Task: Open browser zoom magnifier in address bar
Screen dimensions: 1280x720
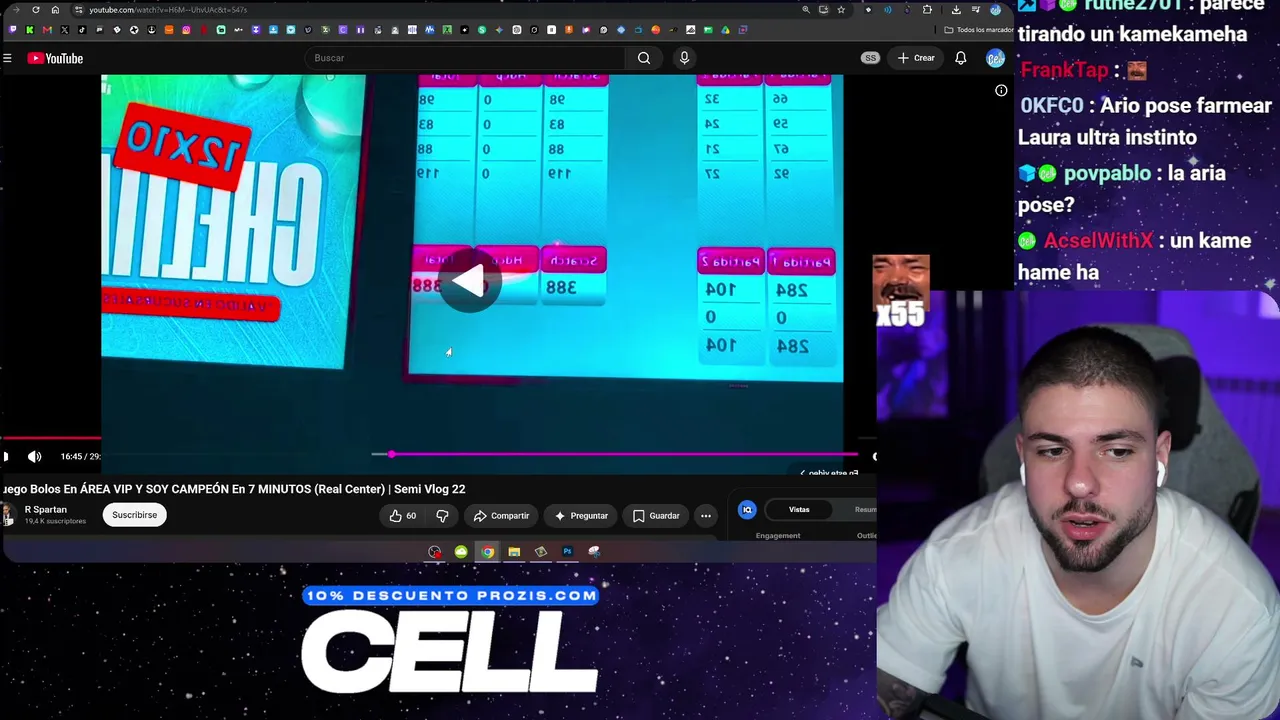Action: click(x=806, y=10)
